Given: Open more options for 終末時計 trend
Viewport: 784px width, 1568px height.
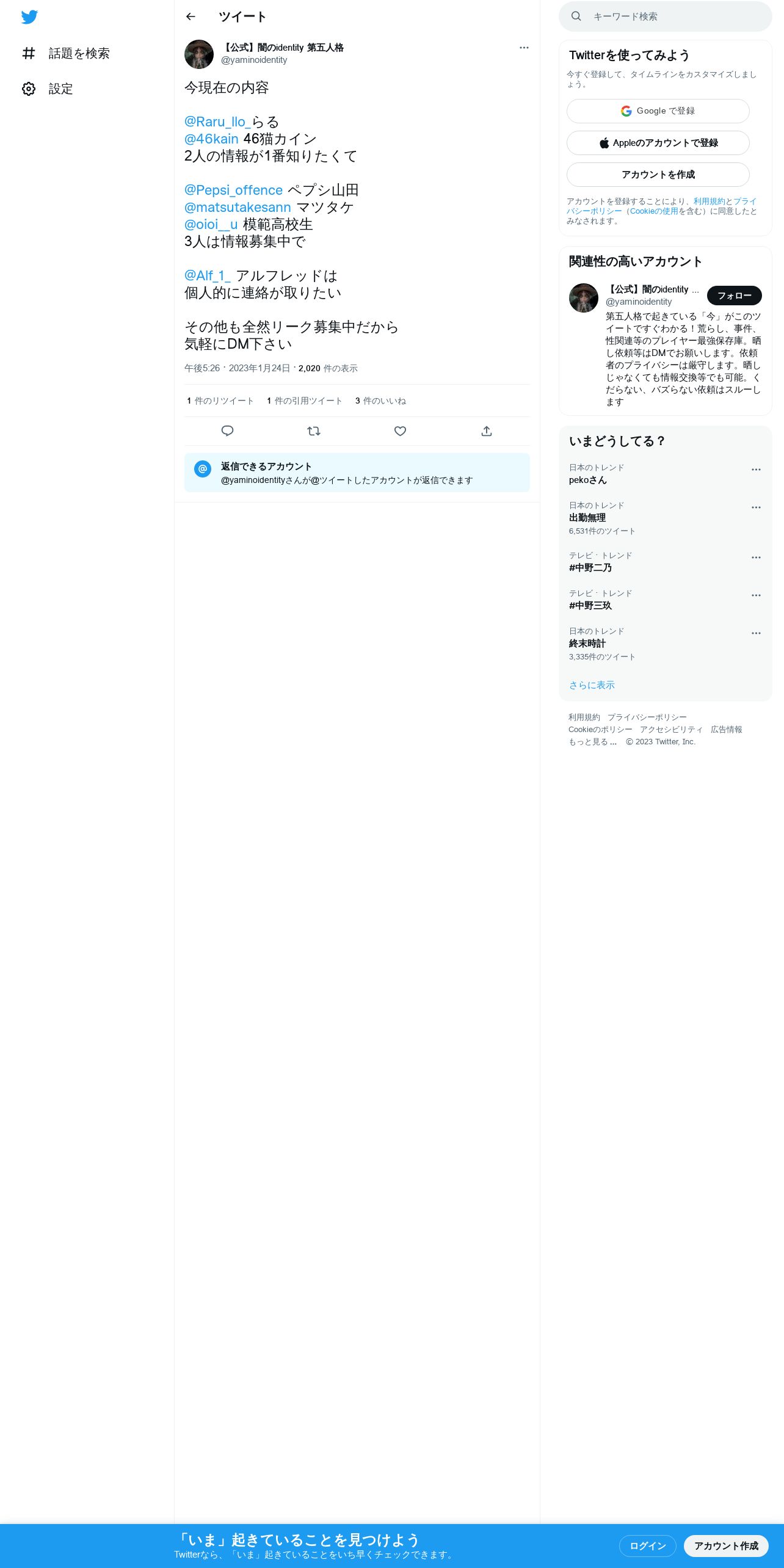Looking at the screenshot, I should click(756, 633).
